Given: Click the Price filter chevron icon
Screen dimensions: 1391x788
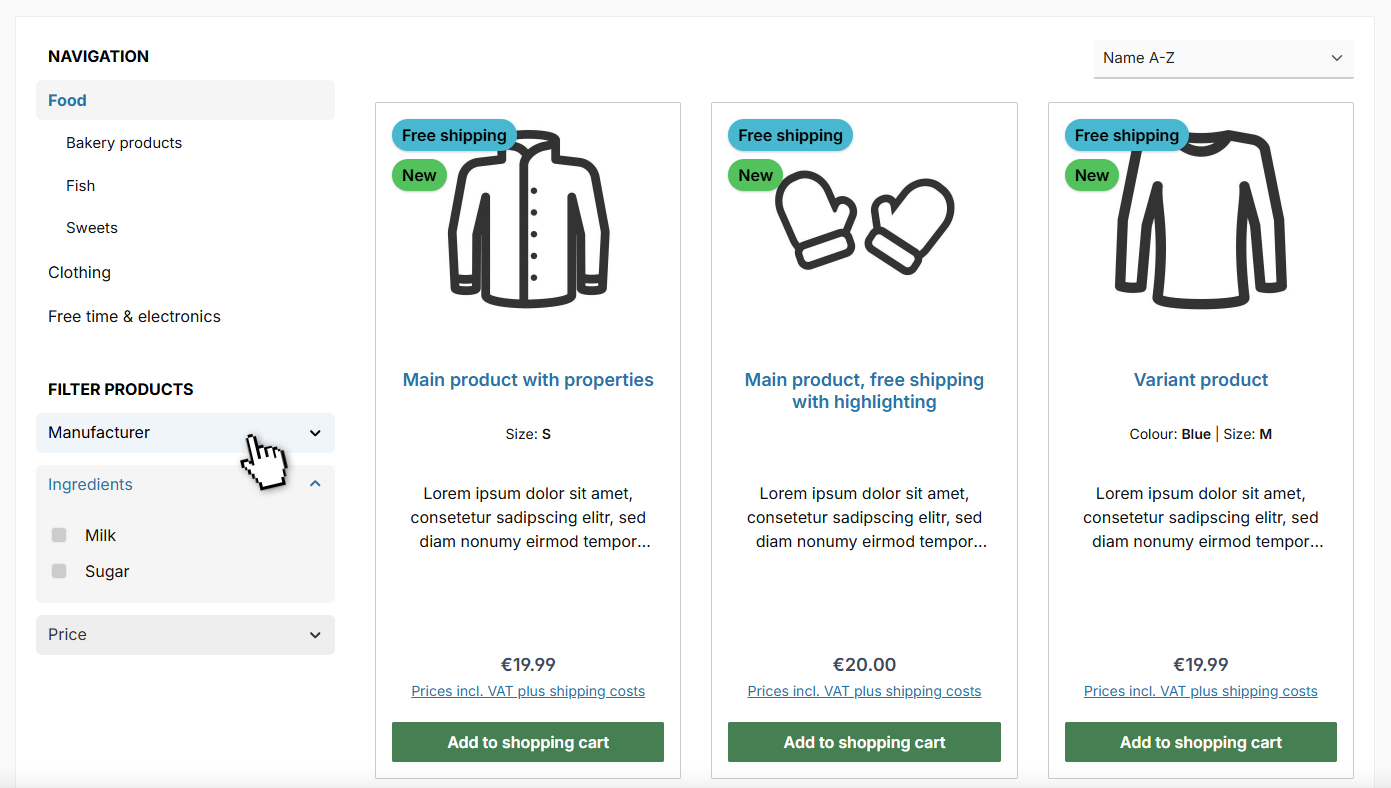Looking at the screenshot, I should (x=315, y=635).
